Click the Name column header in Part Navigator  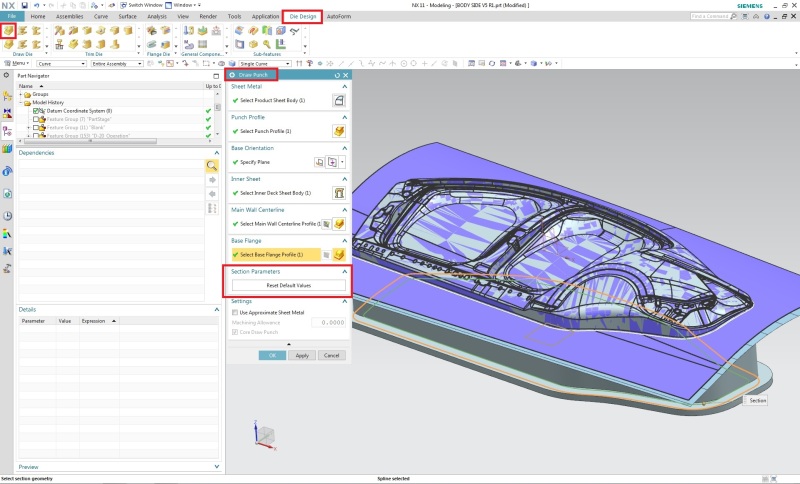[x=110, y=86]
